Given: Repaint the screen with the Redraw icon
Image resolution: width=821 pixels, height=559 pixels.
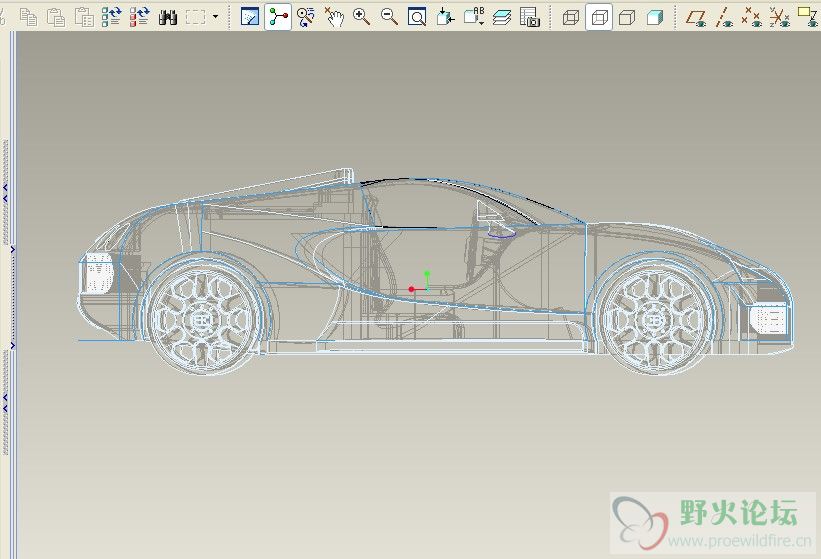Looking at the screenshot, I should point(250,17).
